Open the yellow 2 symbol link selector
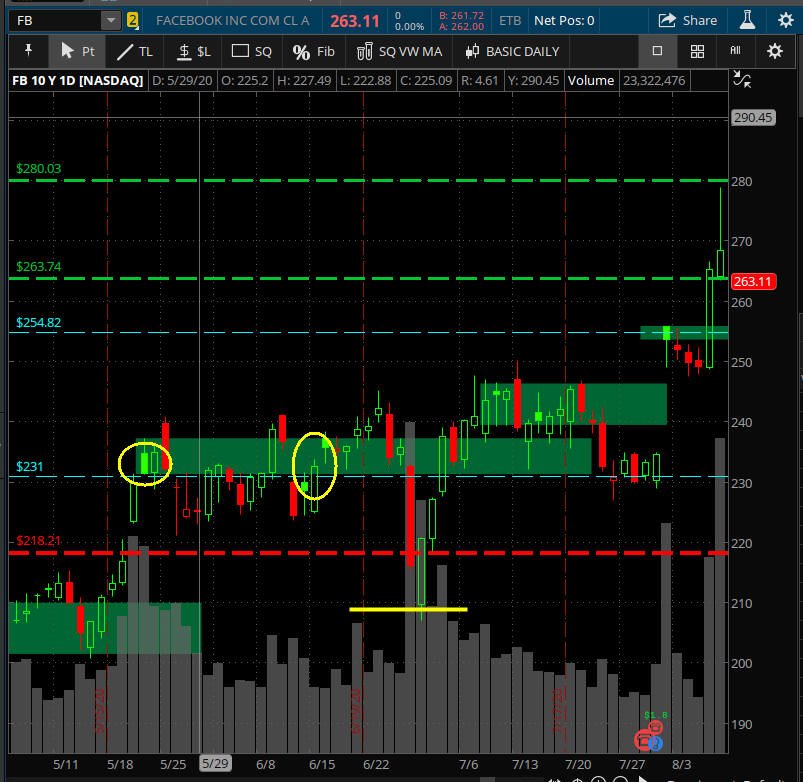Image resolution: width=803 pixels, height=782 pixels. (x=132, y=20)
